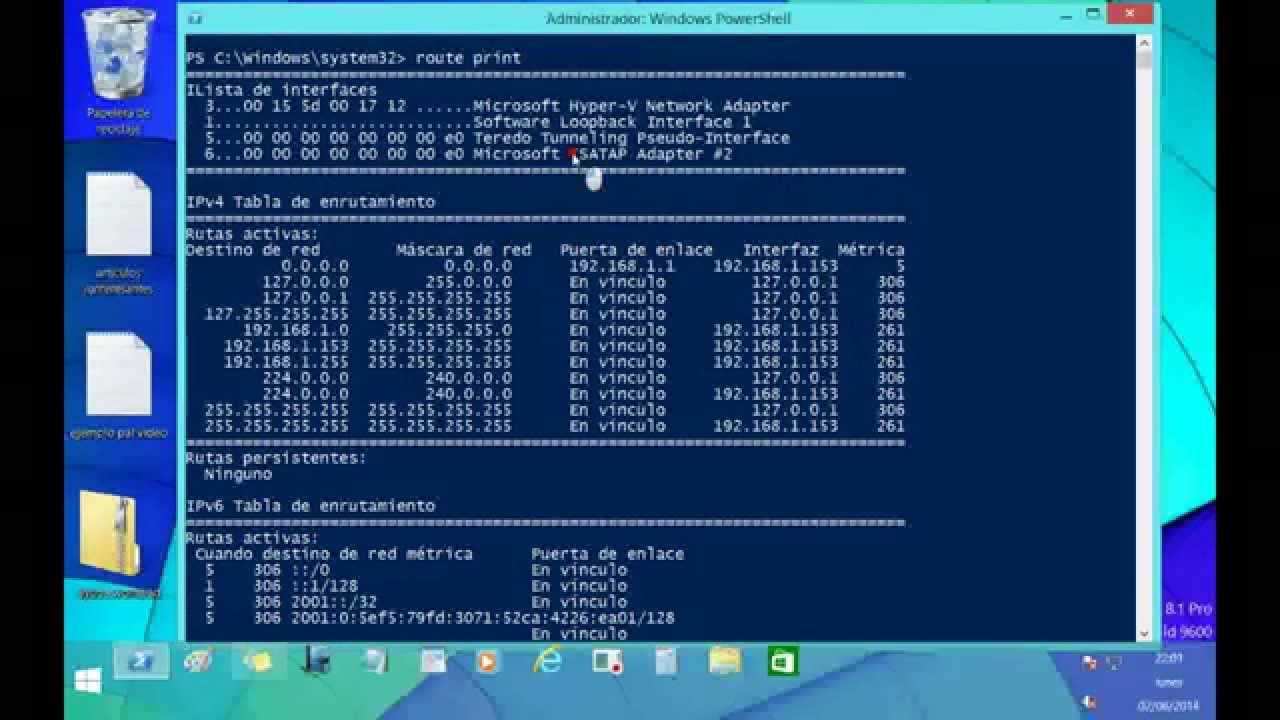Close the PowerShell window
This screenshot has height=720, width=1280.
point(1131,14)
